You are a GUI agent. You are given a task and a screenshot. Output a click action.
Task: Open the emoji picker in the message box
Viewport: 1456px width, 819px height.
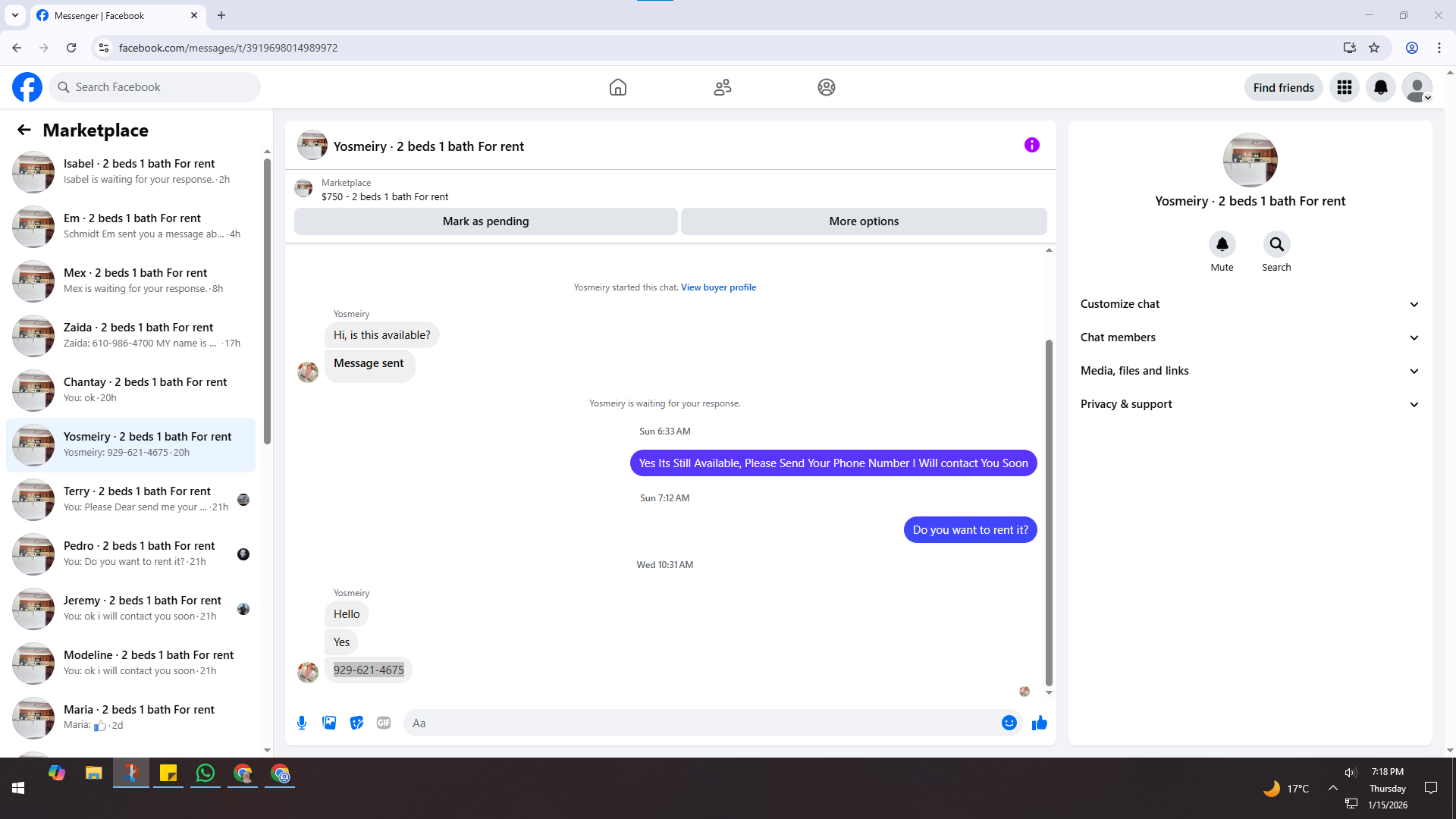tap(1009, 723)
